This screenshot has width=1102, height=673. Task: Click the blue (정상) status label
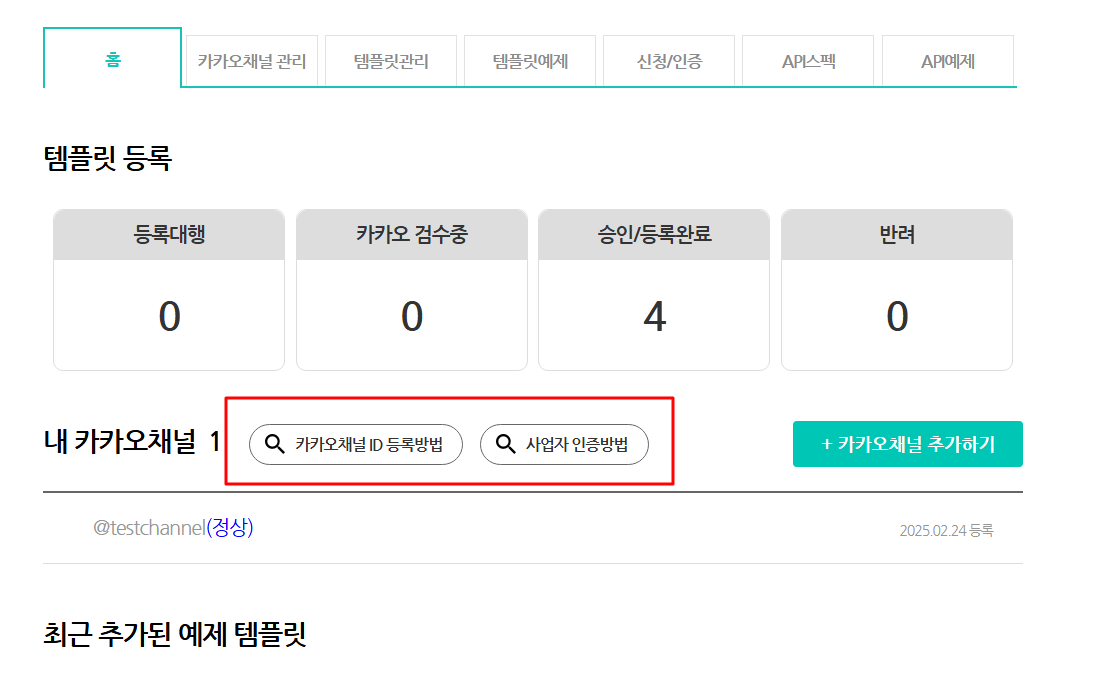[x=230, y=528]
